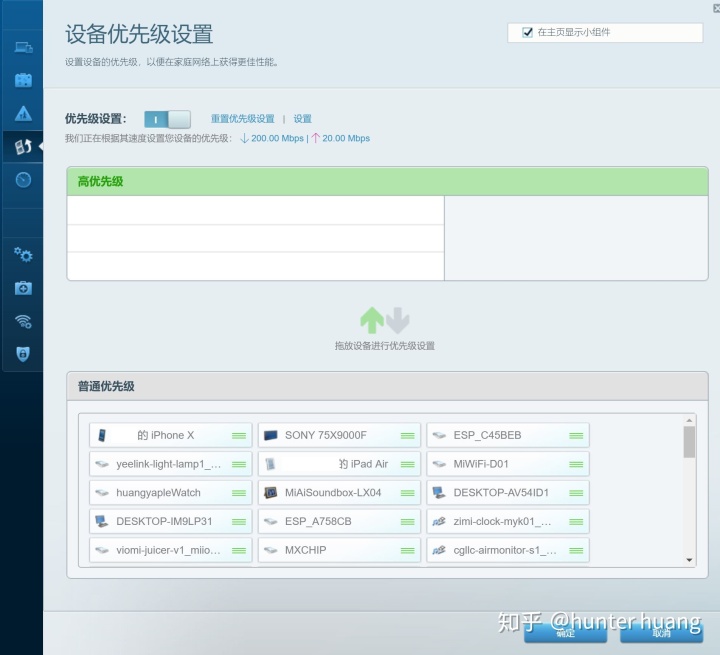This screenshot has width=720, height=655.
Task: Close the dialog with the X button
Action: tap(716, 8)
